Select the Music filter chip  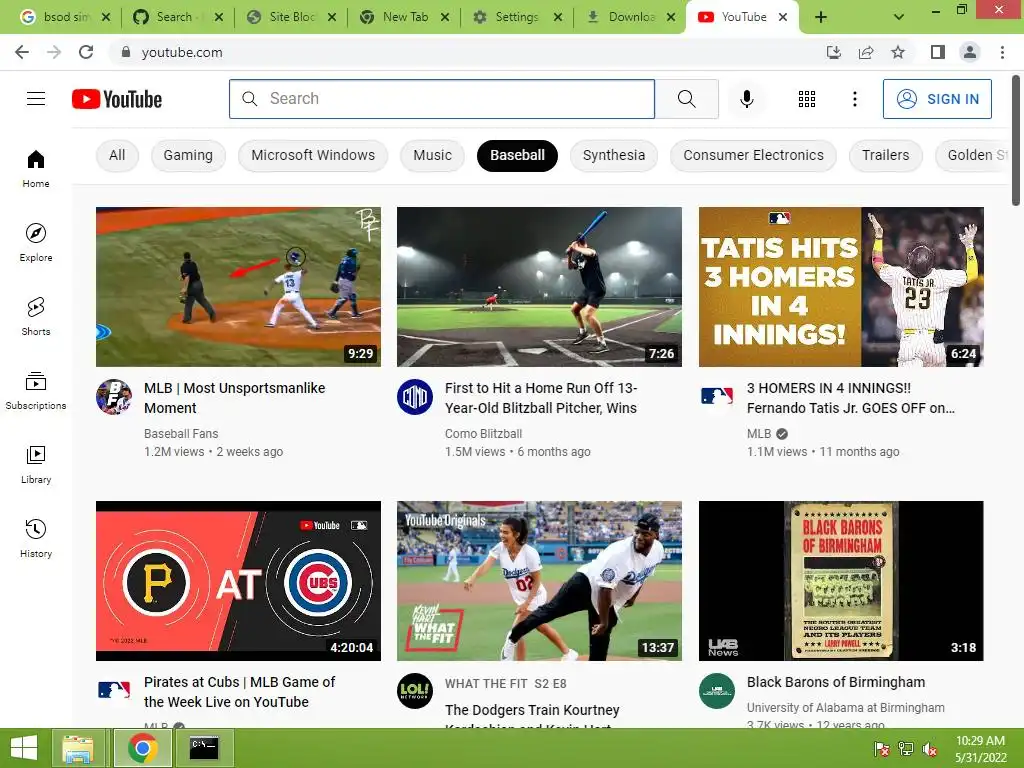point(432,155)
